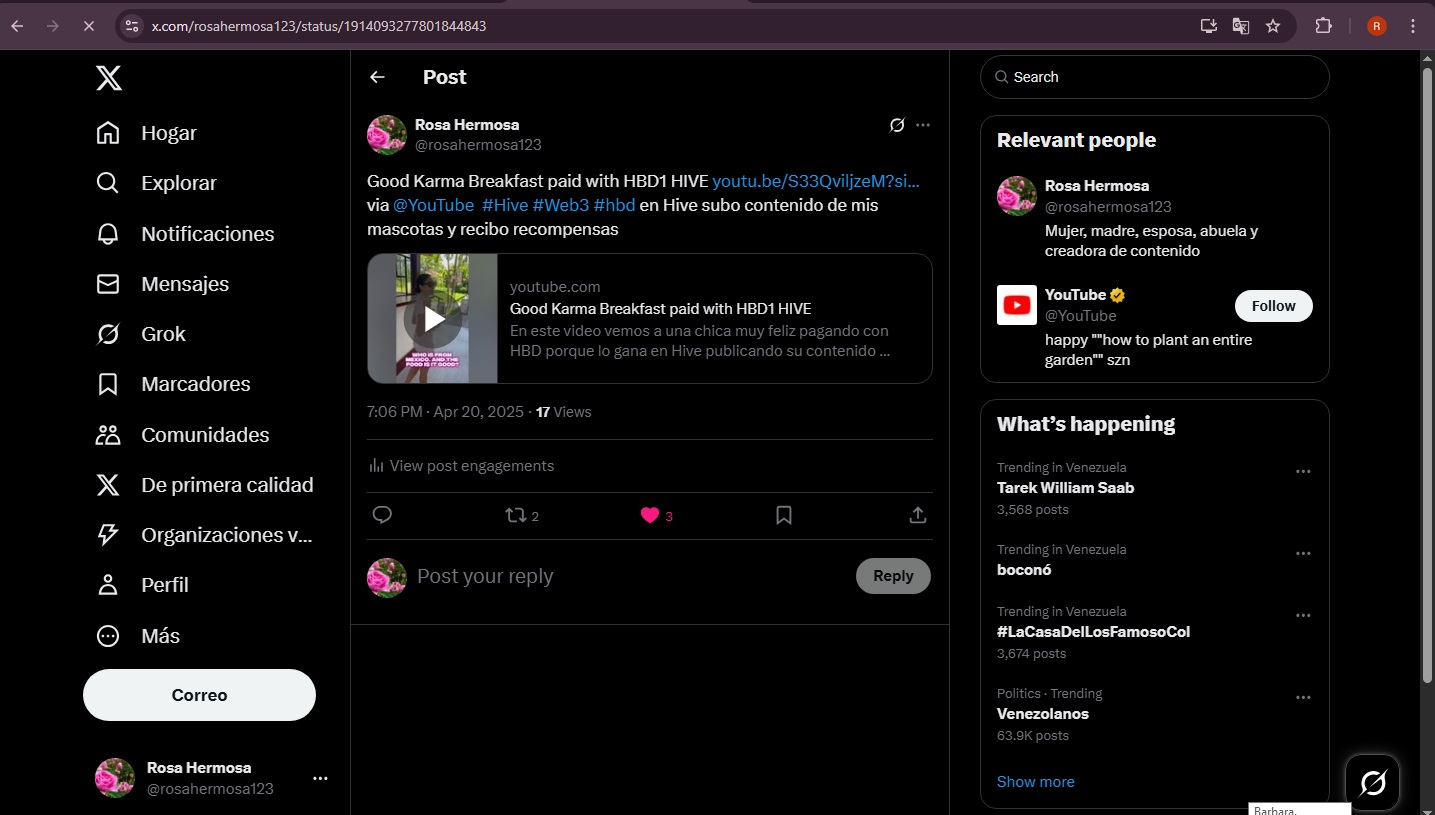Open the #Web3 hashtag
Image resolution: width=1435 pixels, height=815 pixels.
click(561, 205)
